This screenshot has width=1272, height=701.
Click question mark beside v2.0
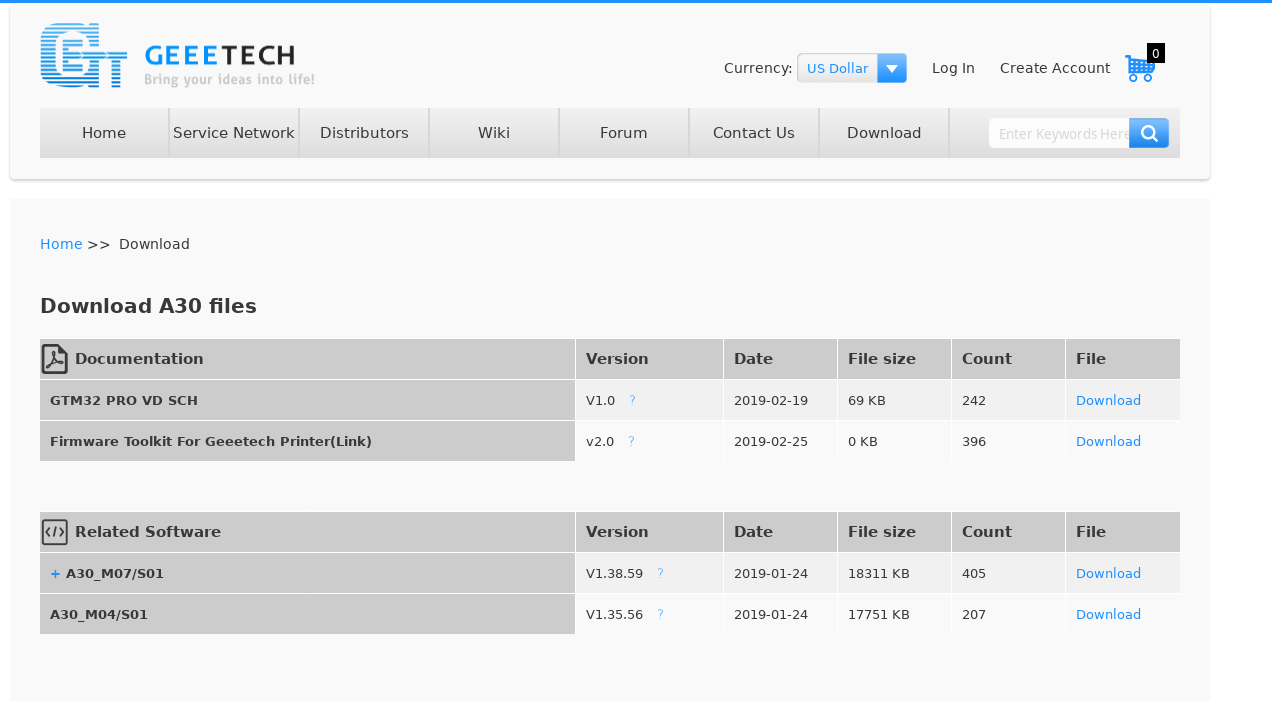click(x=631, y=441)
